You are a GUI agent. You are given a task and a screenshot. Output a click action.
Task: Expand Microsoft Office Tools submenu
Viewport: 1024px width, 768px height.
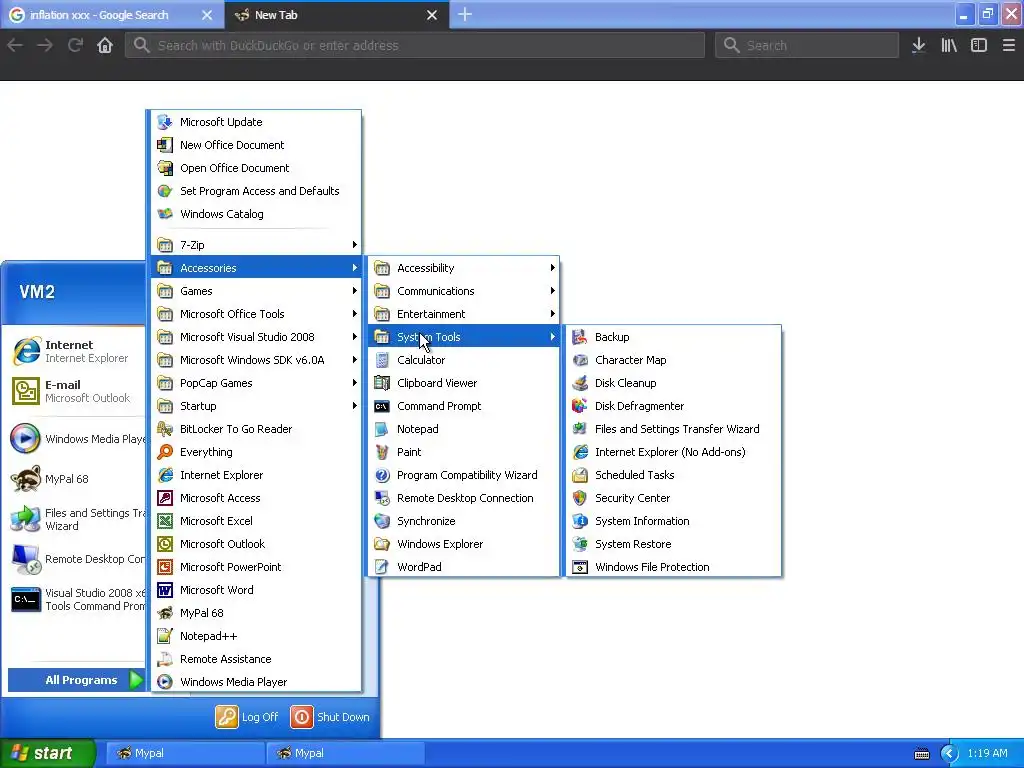tap(257, 314)
